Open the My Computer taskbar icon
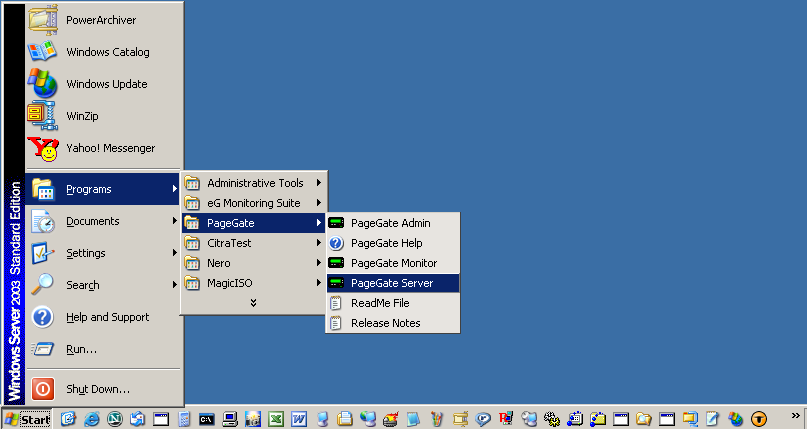The image size is (807, 429). tap(230, 419)
